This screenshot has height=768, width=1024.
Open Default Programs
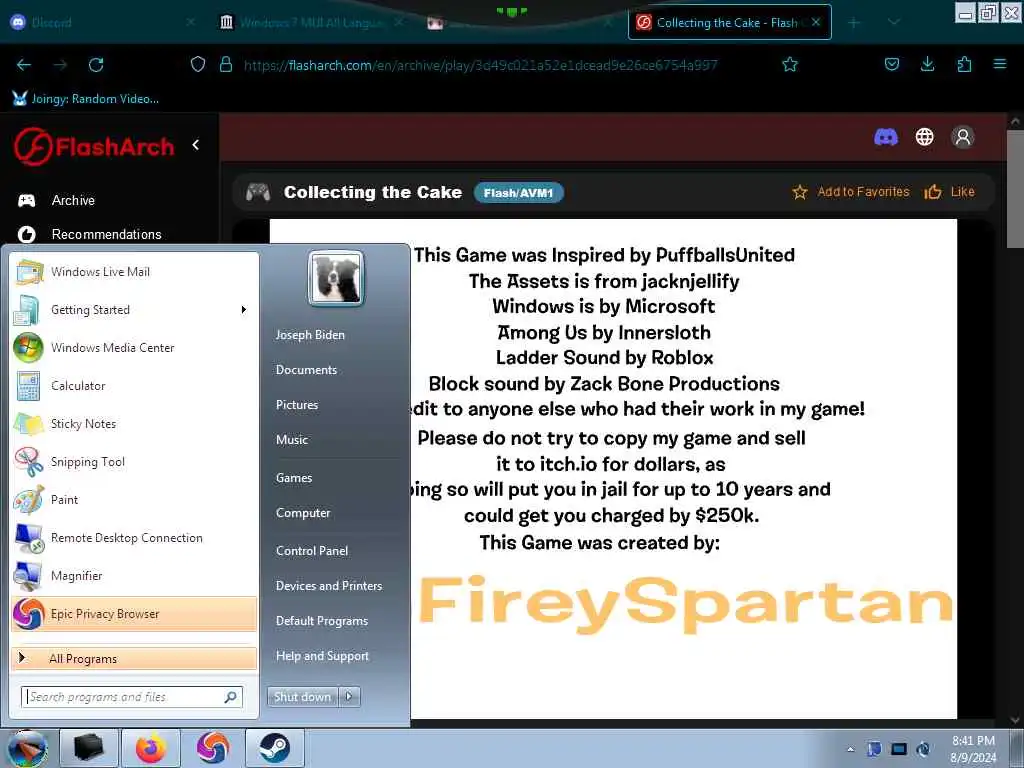pyautogui.click(x=322, y=621)
